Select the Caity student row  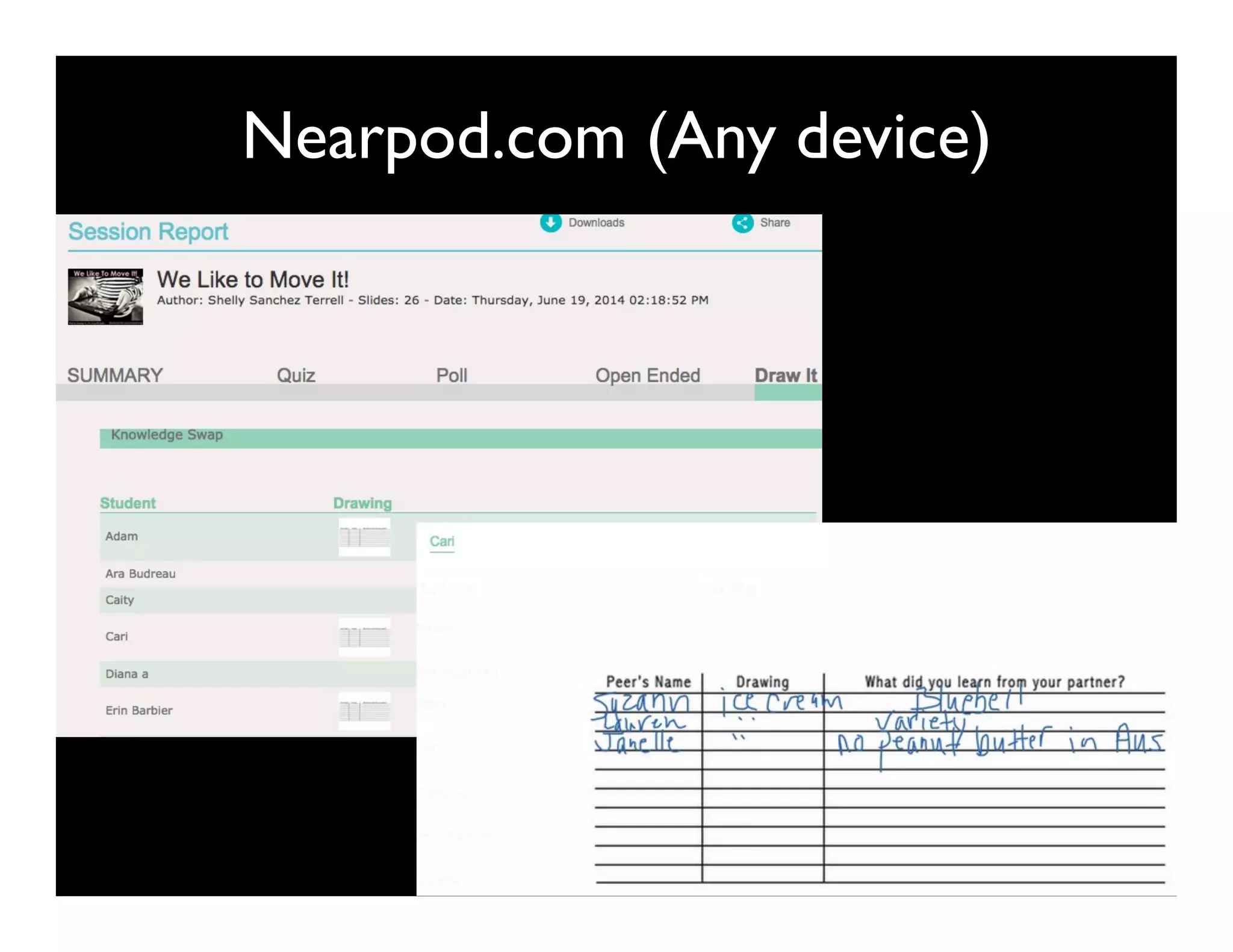pos(120,600)
